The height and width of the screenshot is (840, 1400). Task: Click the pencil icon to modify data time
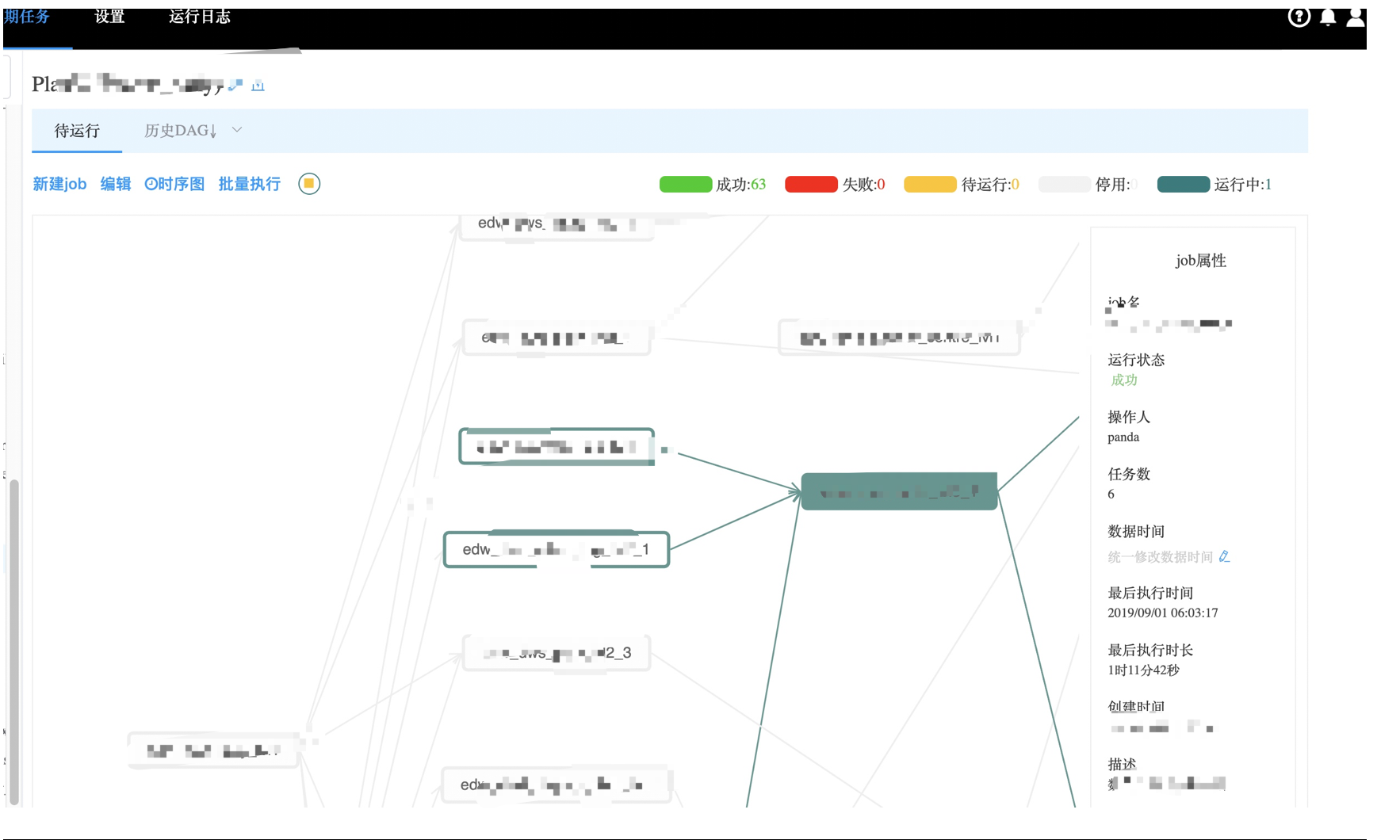[x=1224, y=557]
